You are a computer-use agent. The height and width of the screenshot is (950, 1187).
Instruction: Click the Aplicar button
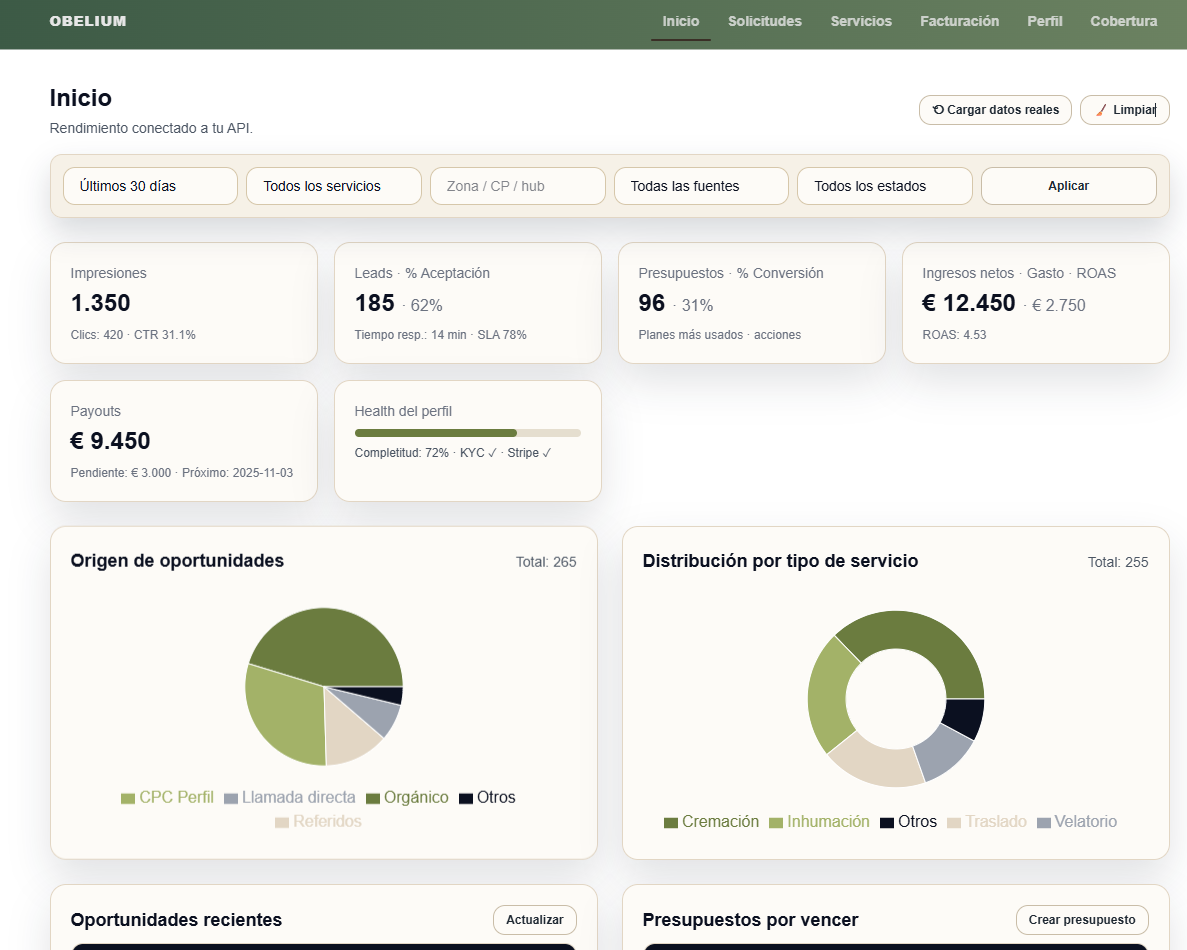coord(1068,185)
